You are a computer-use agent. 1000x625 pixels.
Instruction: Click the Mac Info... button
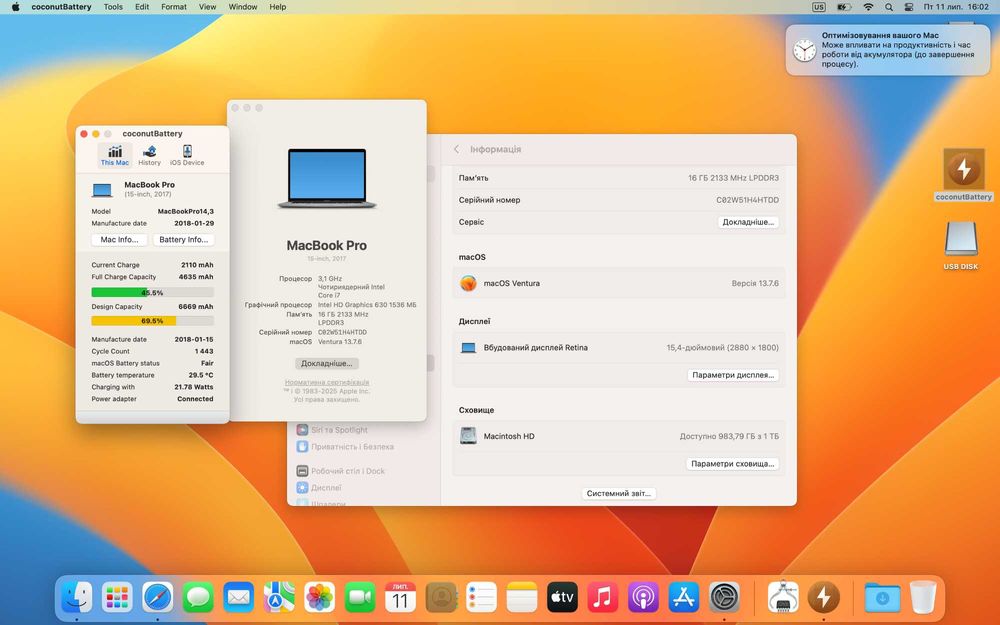coord(120,240)
